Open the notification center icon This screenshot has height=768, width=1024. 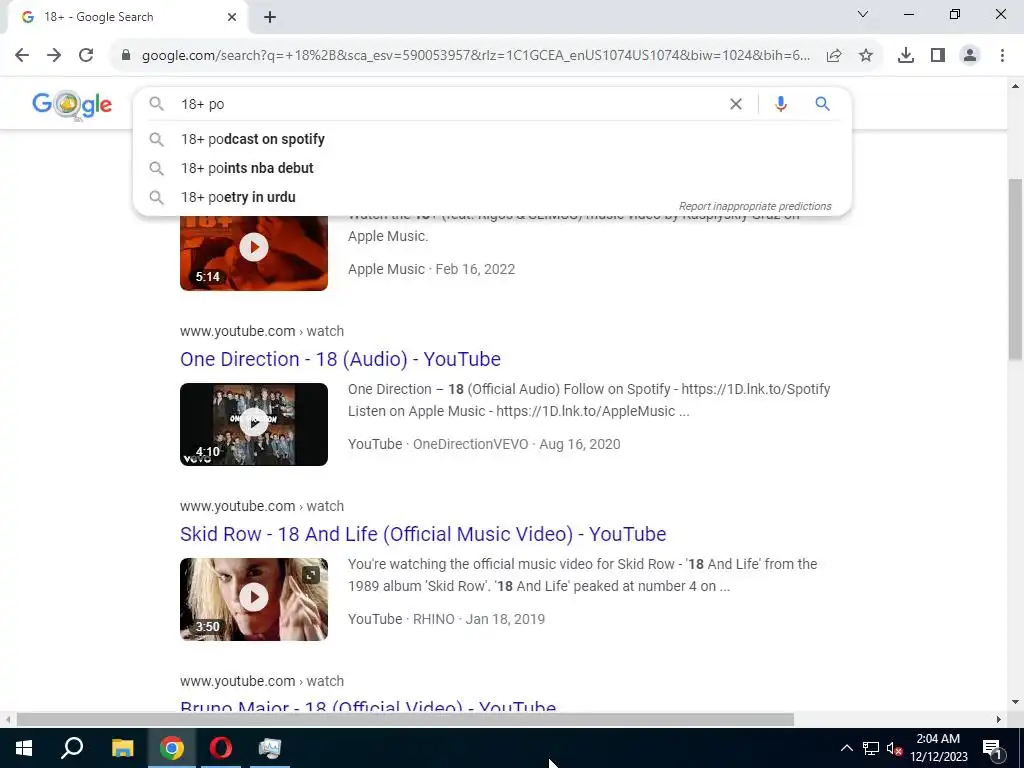(992, 748)
